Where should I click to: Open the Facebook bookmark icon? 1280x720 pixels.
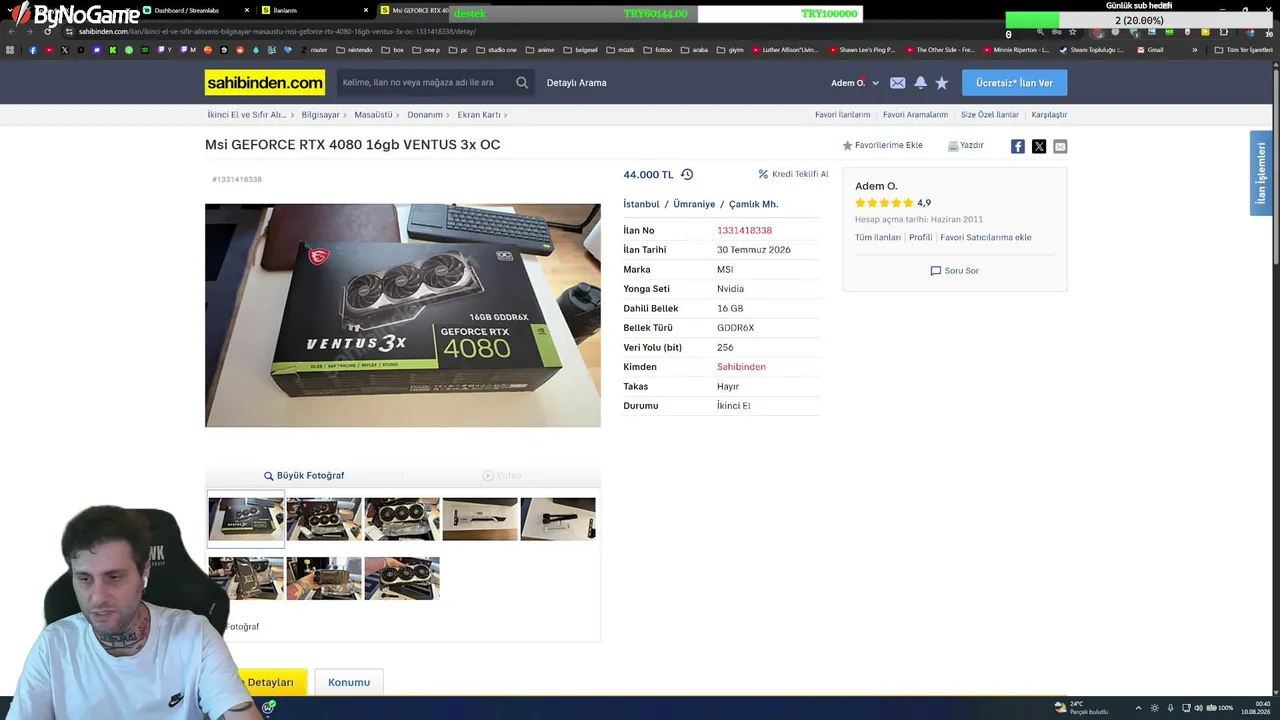33,50
